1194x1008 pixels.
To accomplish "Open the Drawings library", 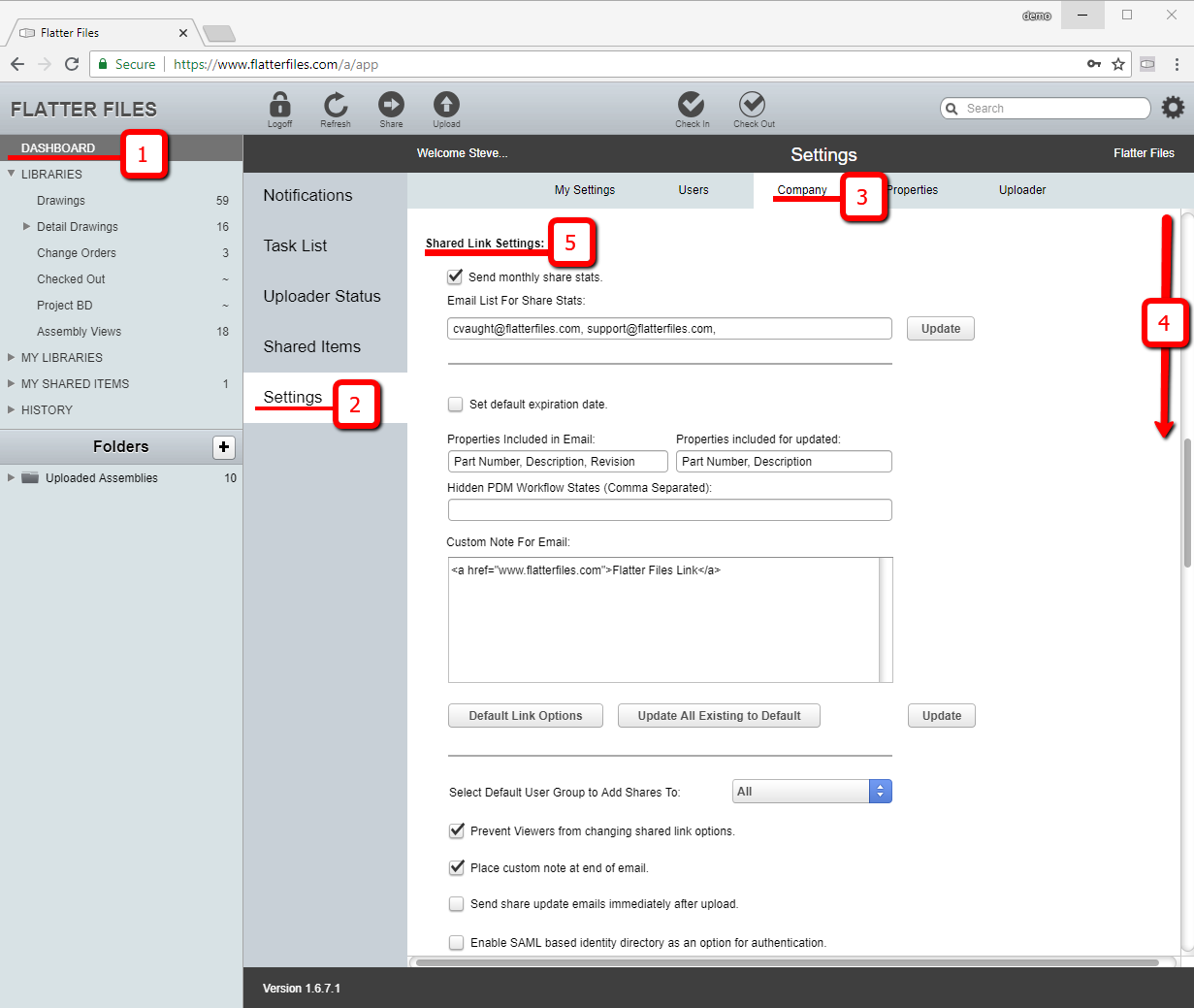I will pyautogui.click(x=61, y=200).
